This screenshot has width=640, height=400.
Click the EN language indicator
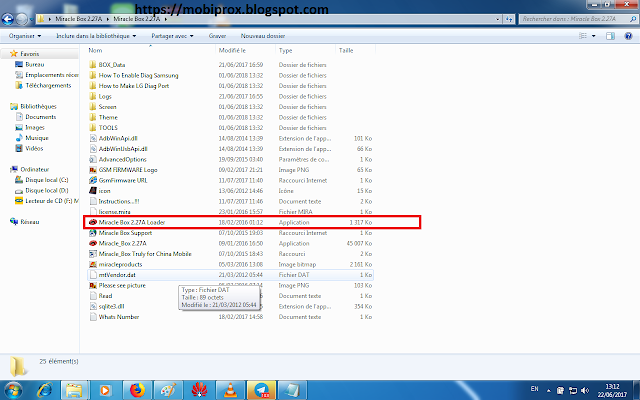(x=534, y=389)
